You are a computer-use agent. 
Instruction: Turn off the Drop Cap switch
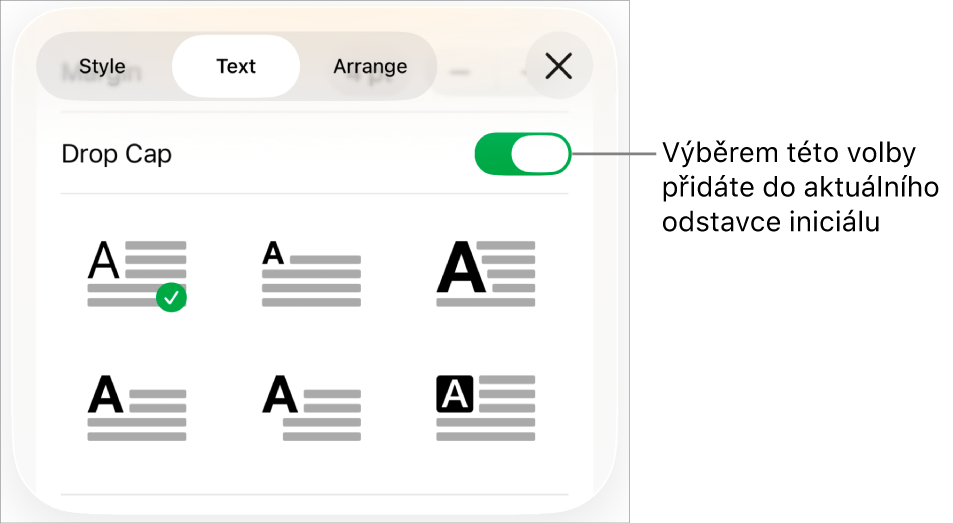(522, 155)
